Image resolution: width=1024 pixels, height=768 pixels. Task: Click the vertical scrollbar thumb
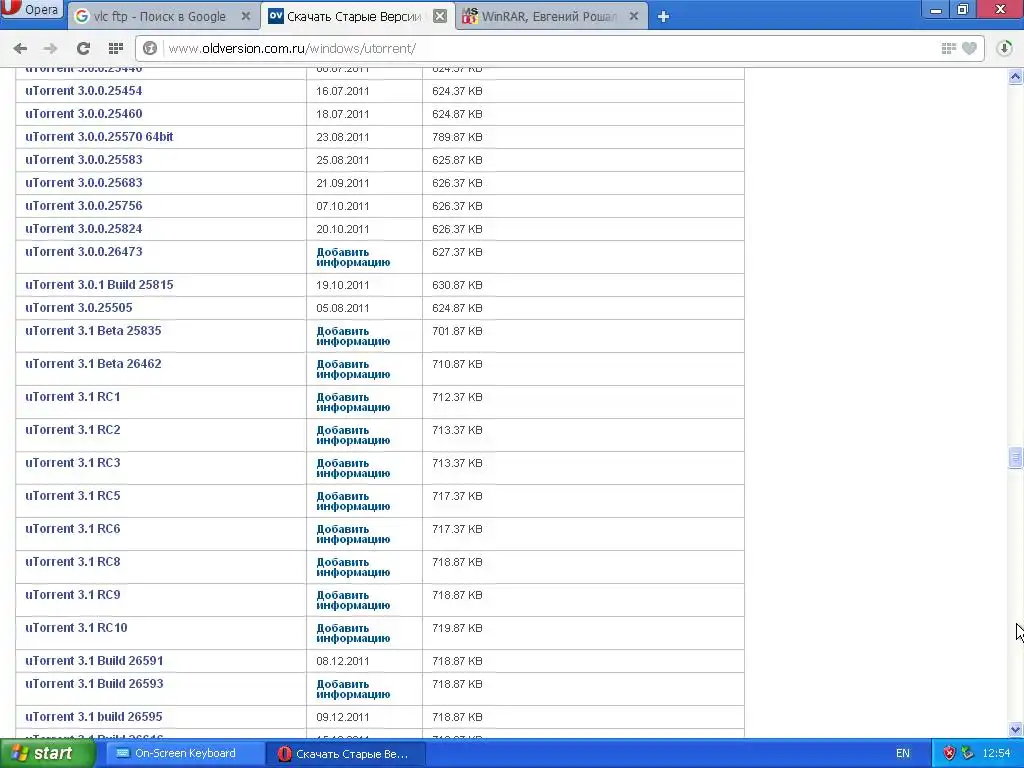1015,458
